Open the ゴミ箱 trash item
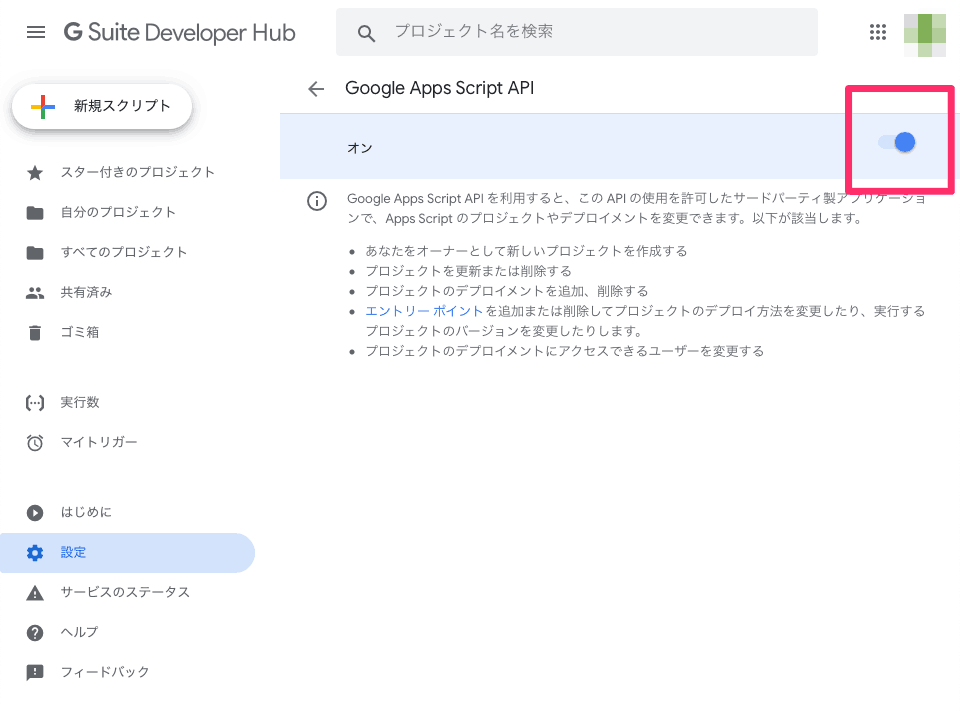The width and height of the screenshot is (960, 711). pyautogui.click(x=79, y=332)
